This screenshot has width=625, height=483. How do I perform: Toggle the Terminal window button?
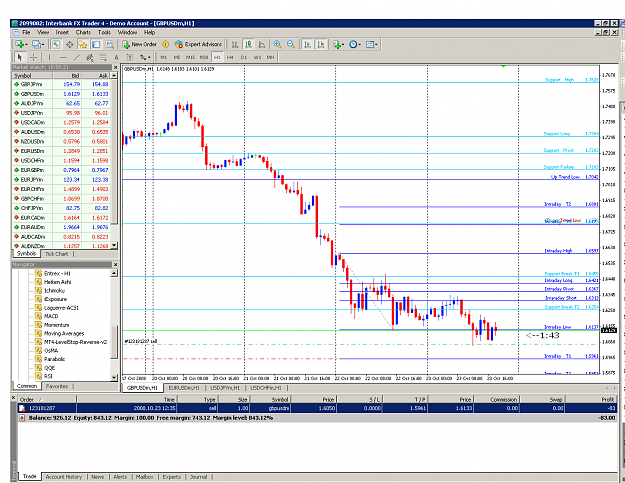[96, 44]
